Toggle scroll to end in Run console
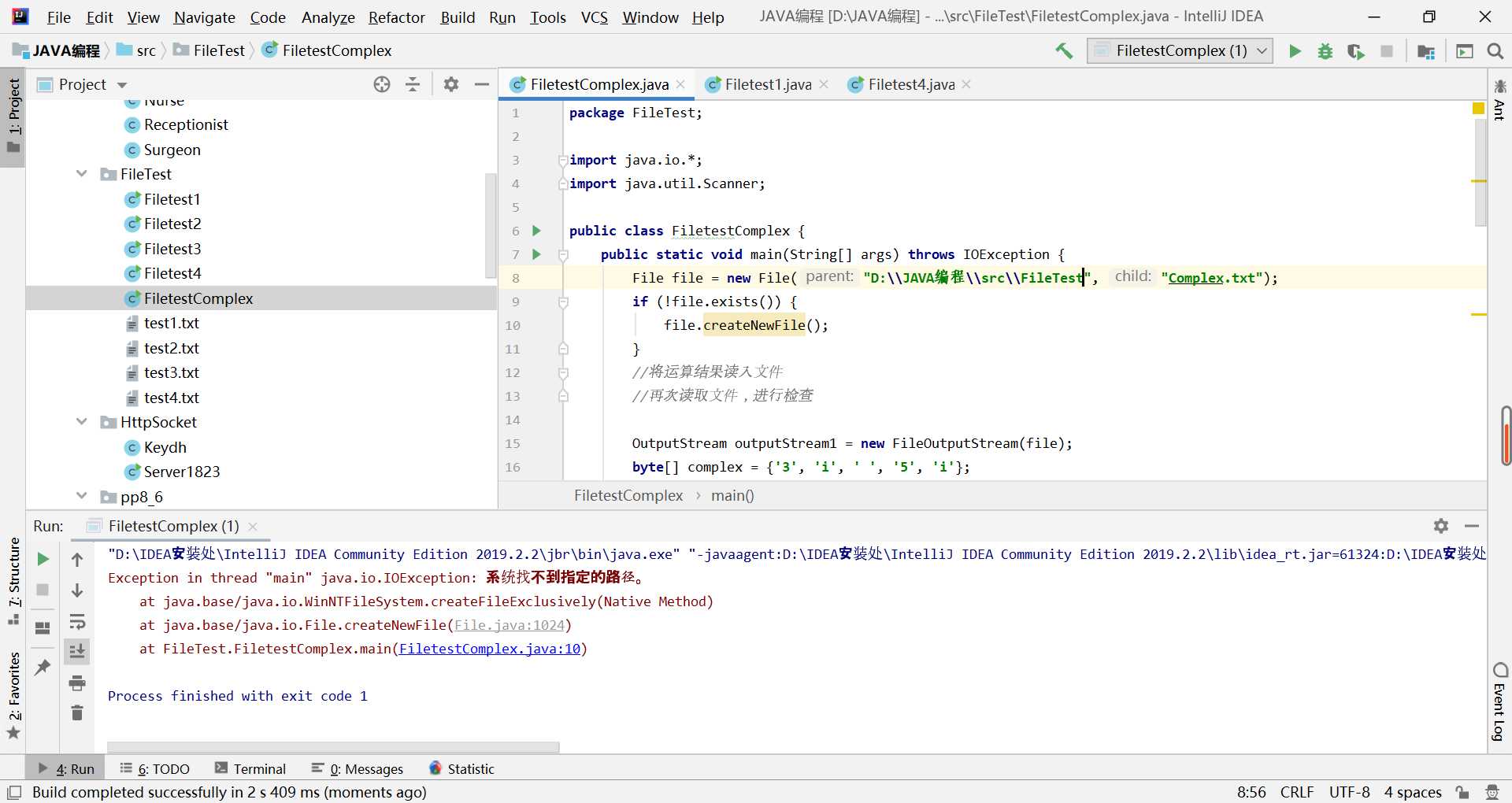 (77, 651)
